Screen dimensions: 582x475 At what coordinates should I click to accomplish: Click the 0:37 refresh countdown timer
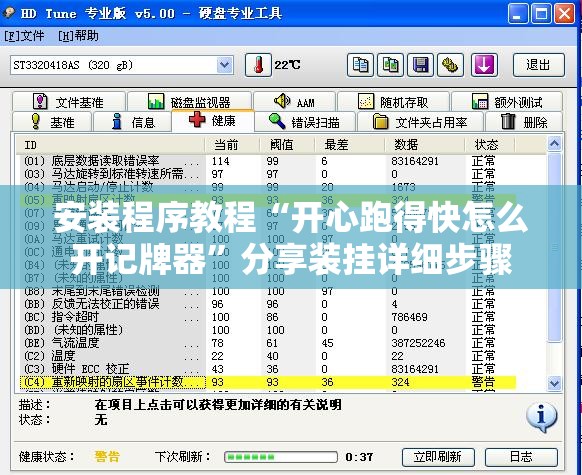click(359, 457)
